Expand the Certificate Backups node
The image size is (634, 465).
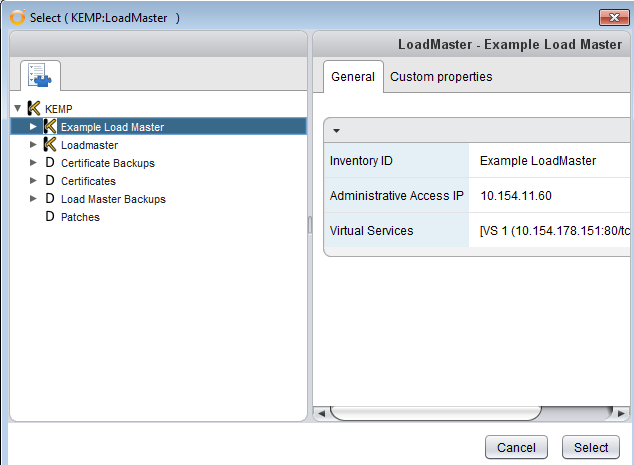(x=33, y=163)
